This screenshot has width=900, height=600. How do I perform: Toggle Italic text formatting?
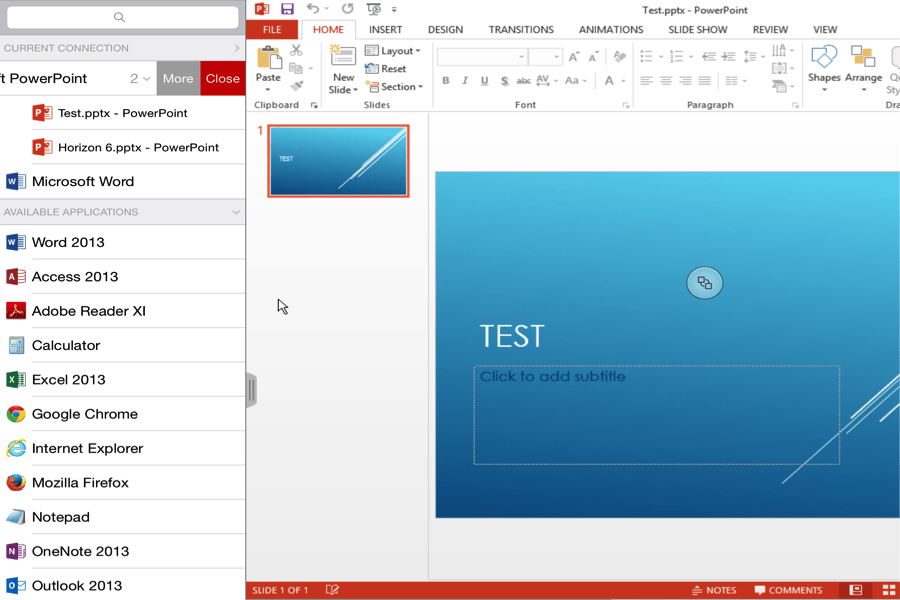465,81
